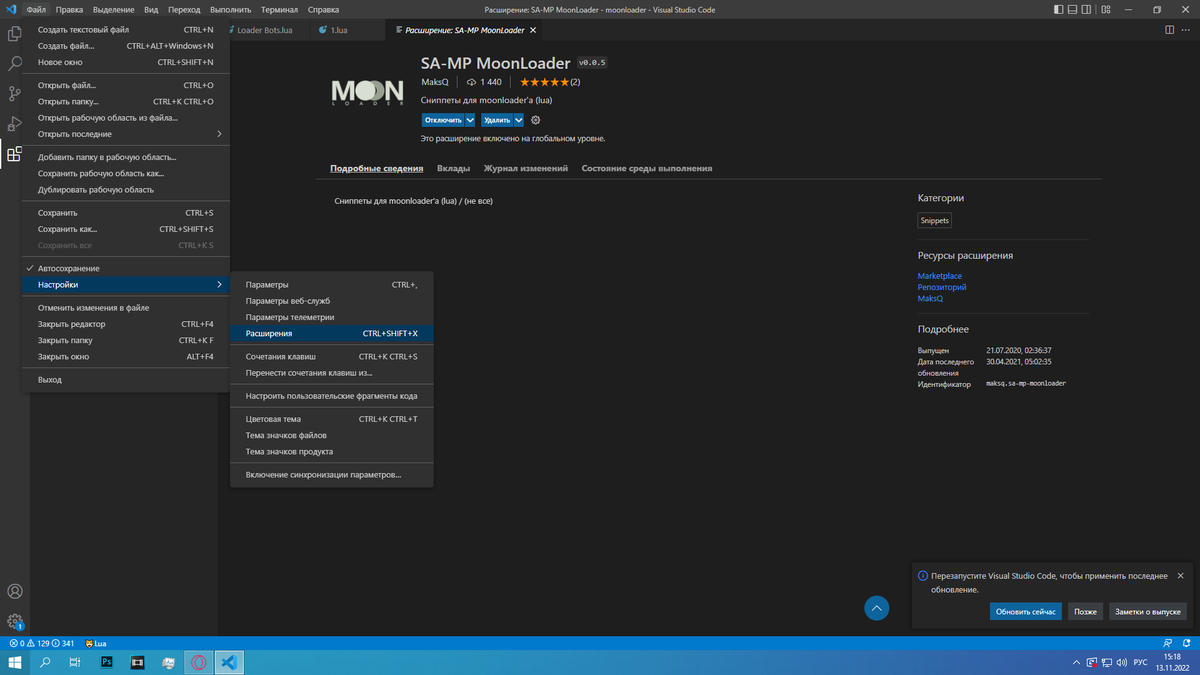Open the Search view in activity bar

point(14,64)
